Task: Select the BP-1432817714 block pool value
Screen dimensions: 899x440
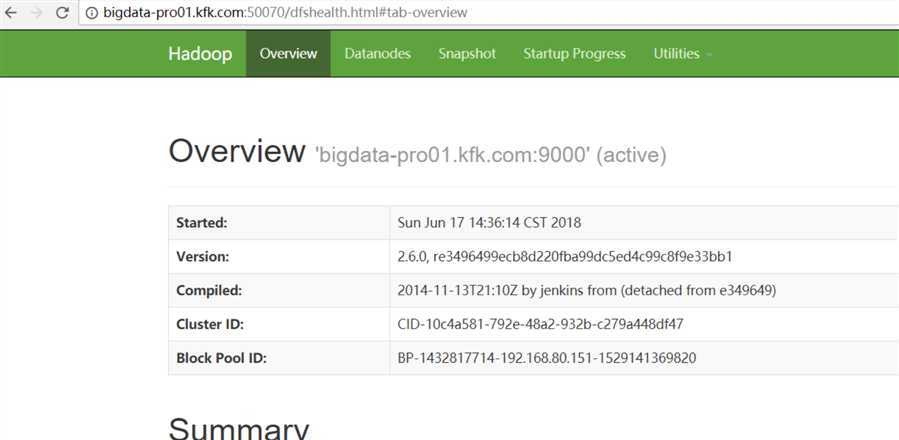Action: point(546,358)
